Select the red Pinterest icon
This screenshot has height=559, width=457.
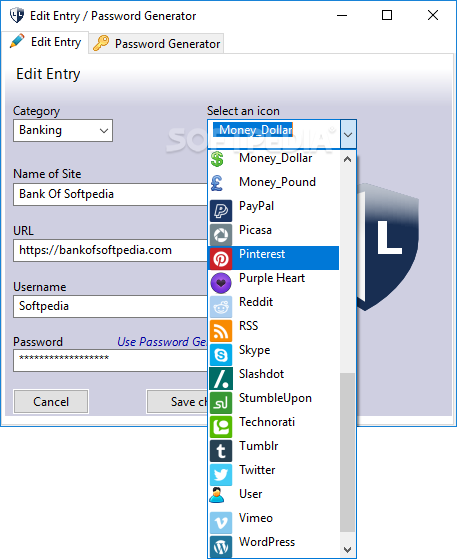221,258
